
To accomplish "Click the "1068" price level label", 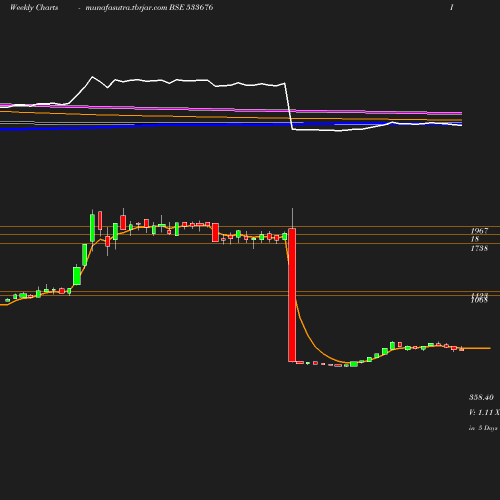I will (x=479, y=300).
